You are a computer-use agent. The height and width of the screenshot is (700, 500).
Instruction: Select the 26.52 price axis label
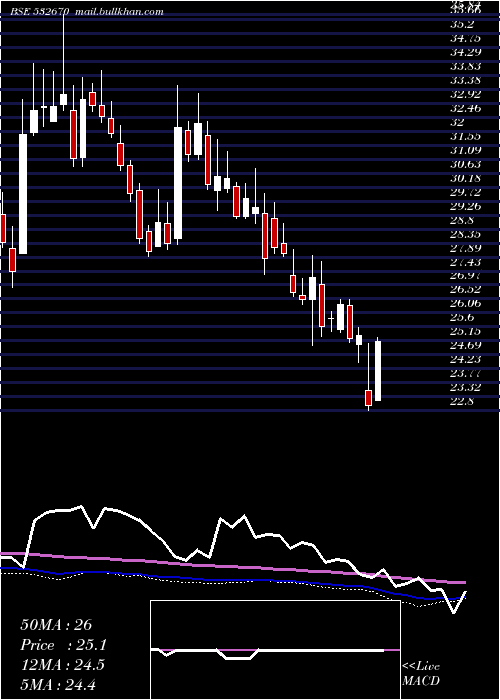click(x=465, y=290)
